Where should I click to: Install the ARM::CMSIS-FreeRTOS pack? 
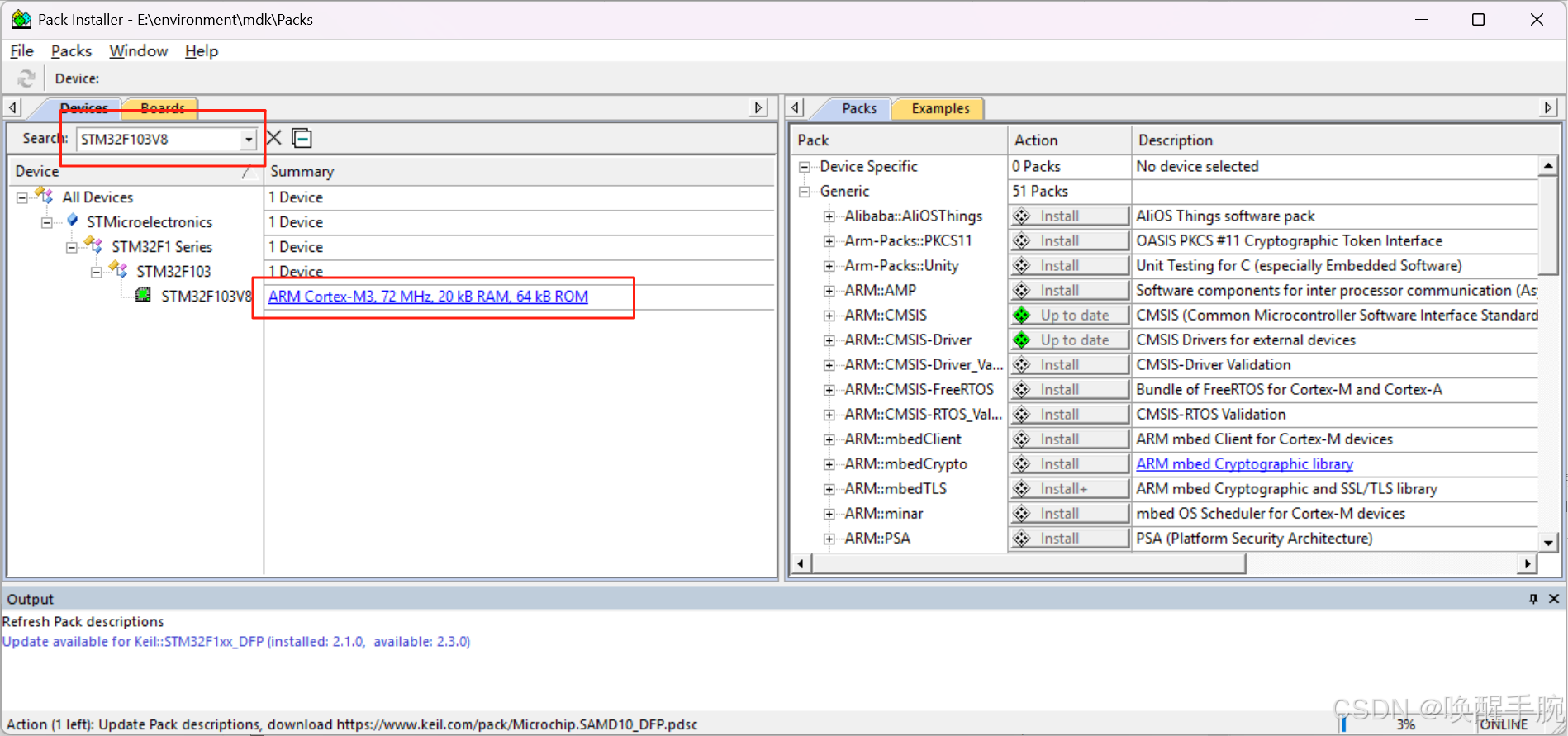point(1069,389)
